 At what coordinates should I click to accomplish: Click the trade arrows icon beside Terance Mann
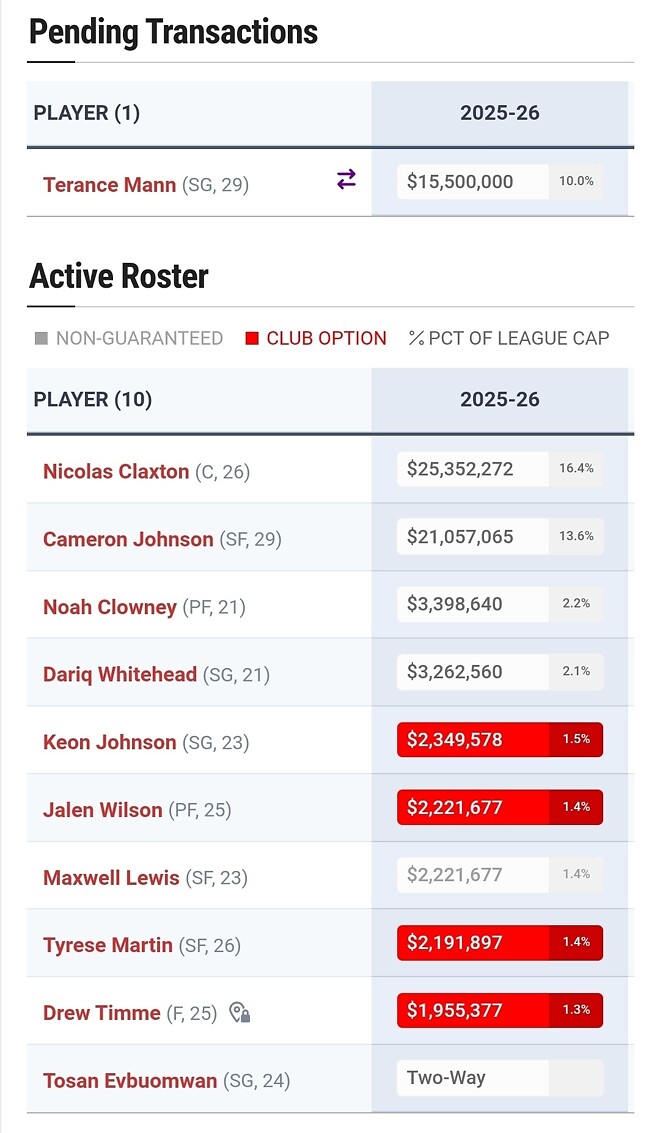point(346,180)
